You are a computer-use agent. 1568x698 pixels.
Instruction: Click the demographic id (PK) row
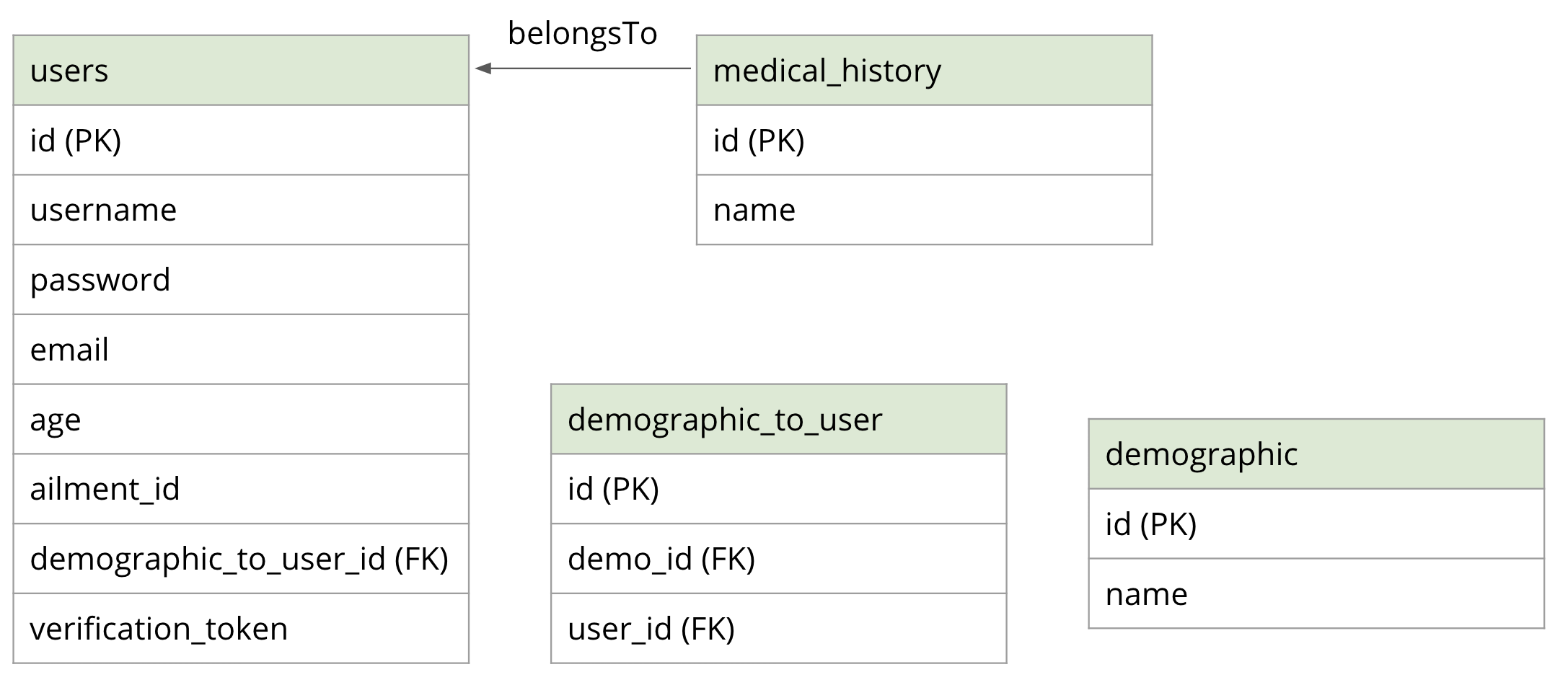click(1316, 524)
